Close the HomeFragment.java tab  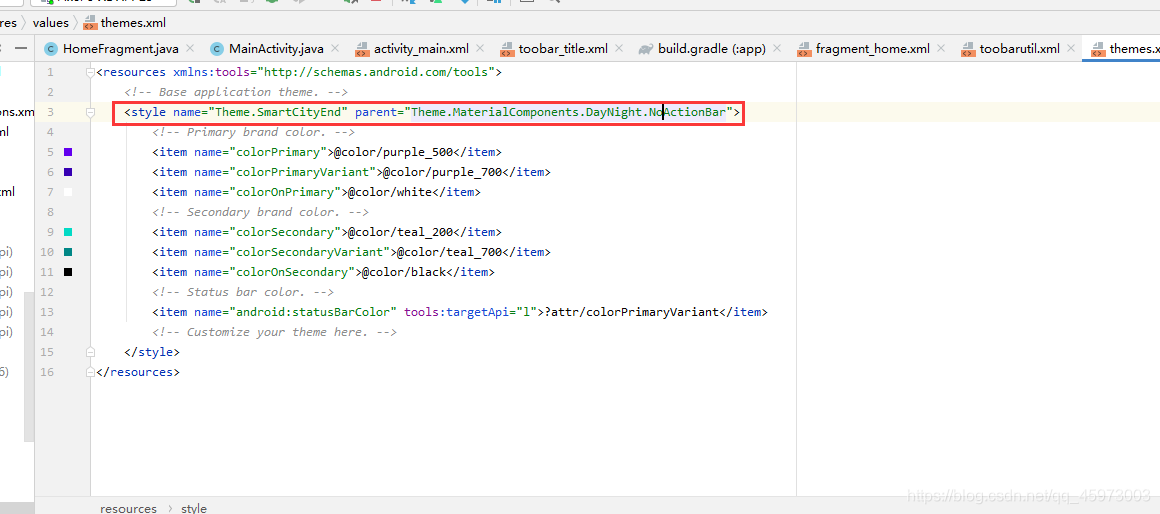[x=191, y=49]
